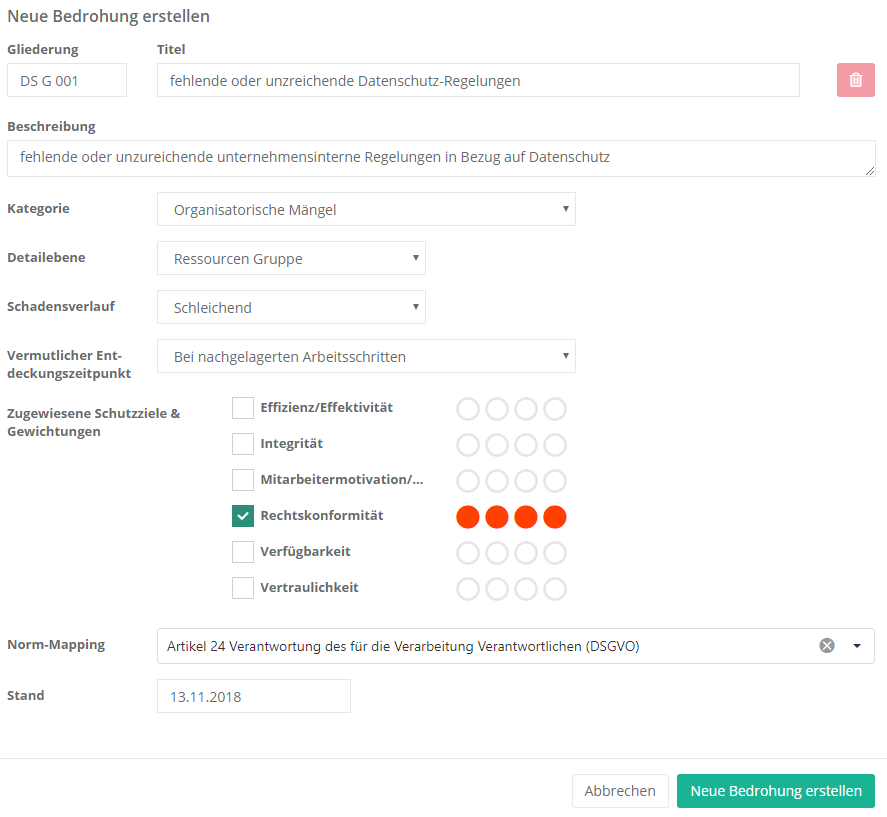The height and width of the screenshot is (817, 887).
Task: Expand the Norm-Mapping dropdown arrow
Action: click(x=857, y=646)
